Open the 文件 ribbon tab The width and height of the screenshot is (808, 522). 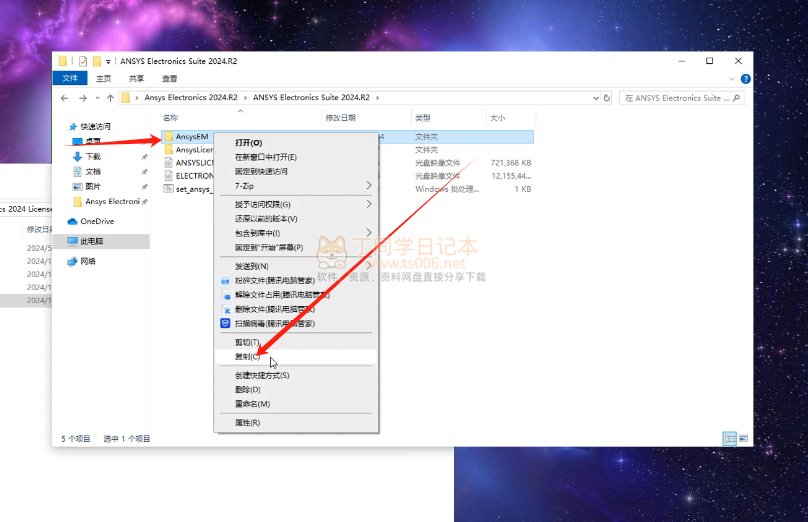point(70,78)
